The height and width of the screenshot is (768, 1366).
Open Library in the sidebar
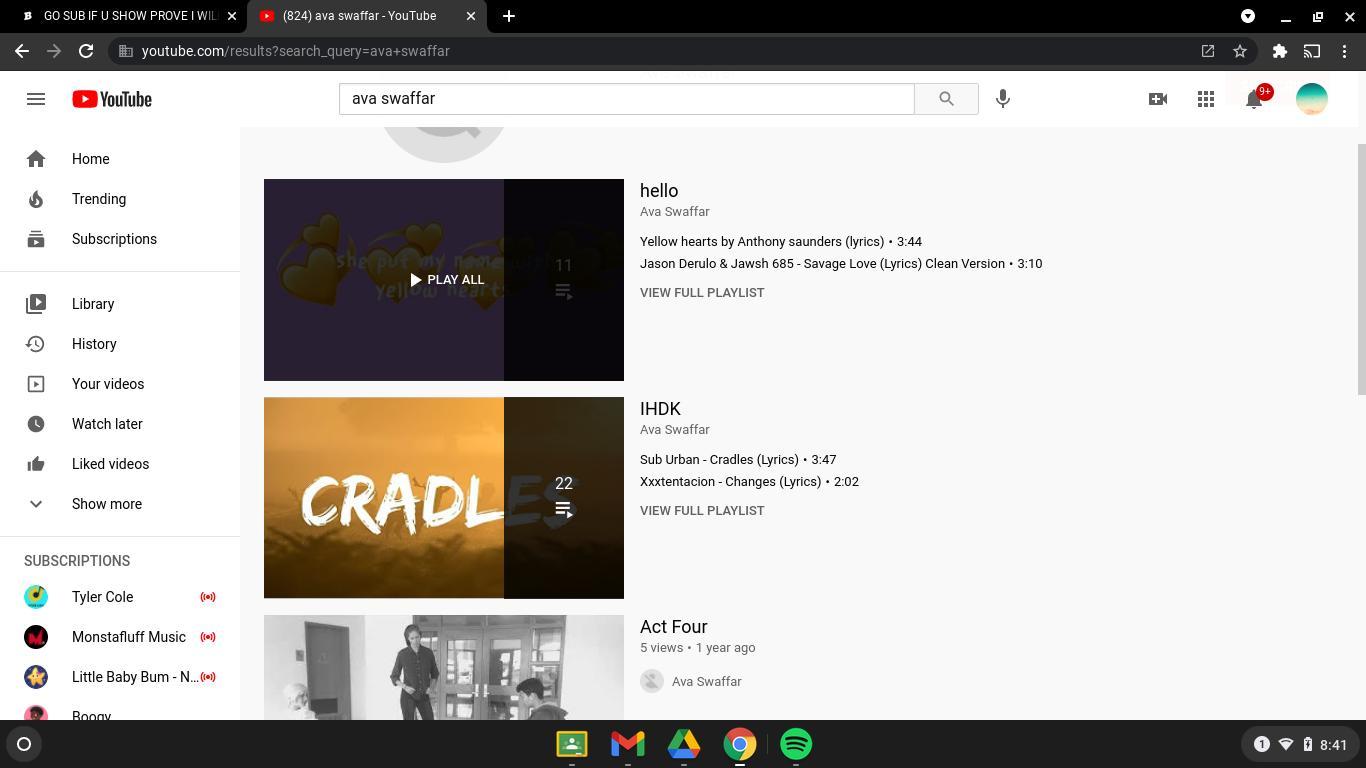[x=120, y=304]
